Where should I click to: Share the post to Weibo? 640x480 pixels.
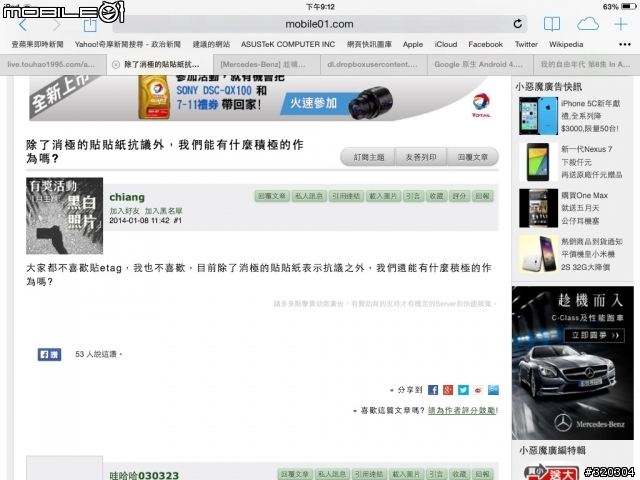[478, 390]
